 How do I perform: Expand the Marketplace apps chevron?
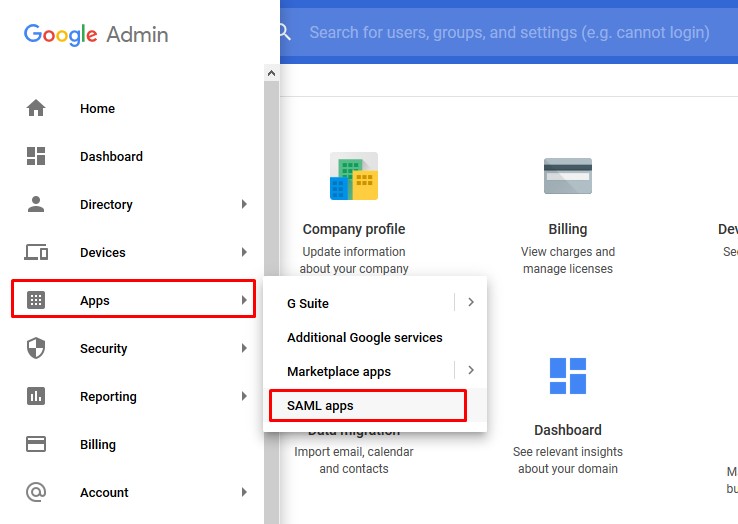click(x=471, y=370)
